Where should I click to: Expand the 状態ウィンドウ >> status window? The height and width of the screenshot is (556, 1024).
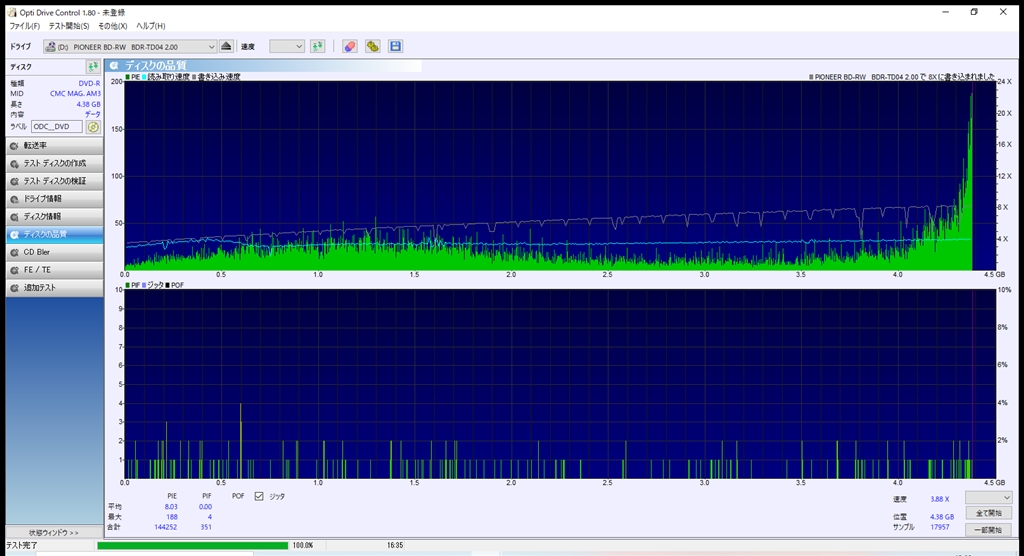(52, 533)
